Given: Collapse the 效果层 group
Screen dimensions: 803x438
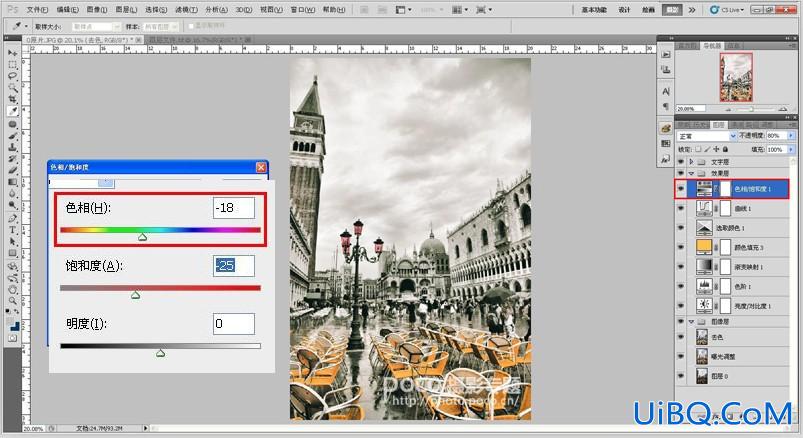Looking at the screenshot, I should [x=691, y=173].
